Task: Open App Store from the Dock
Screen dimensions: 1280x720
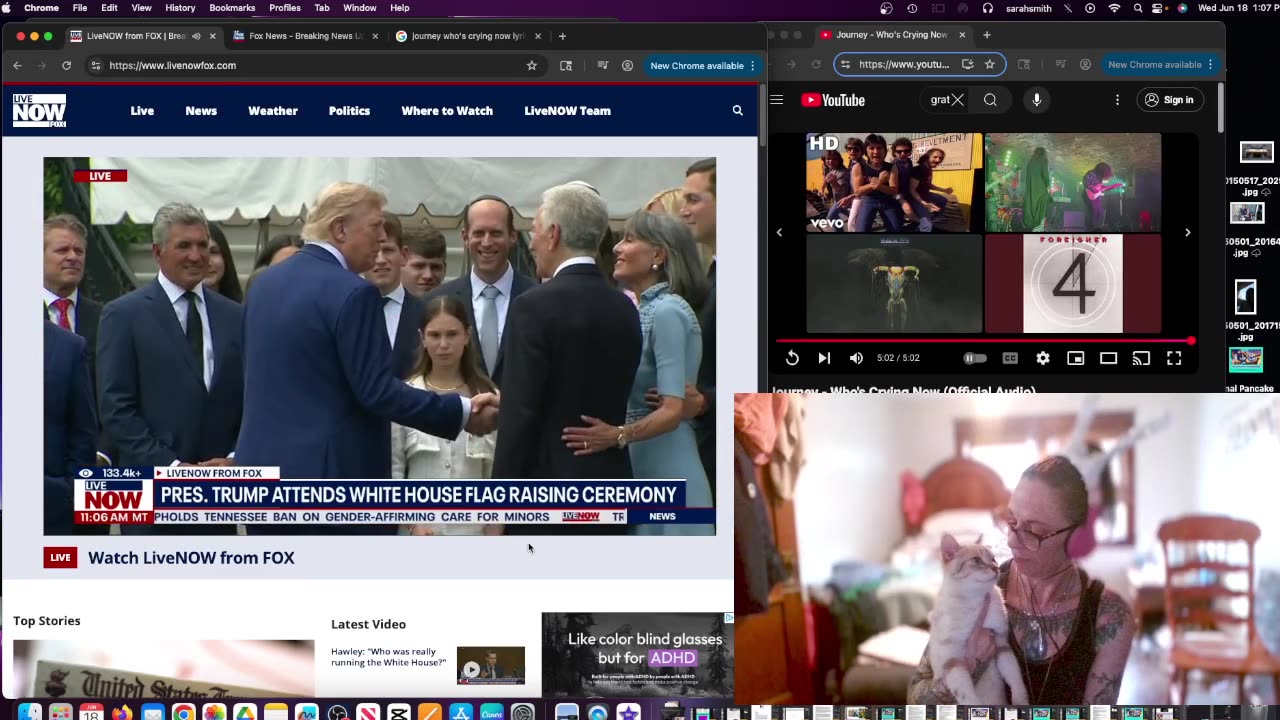Action: [x=460, y=713]
